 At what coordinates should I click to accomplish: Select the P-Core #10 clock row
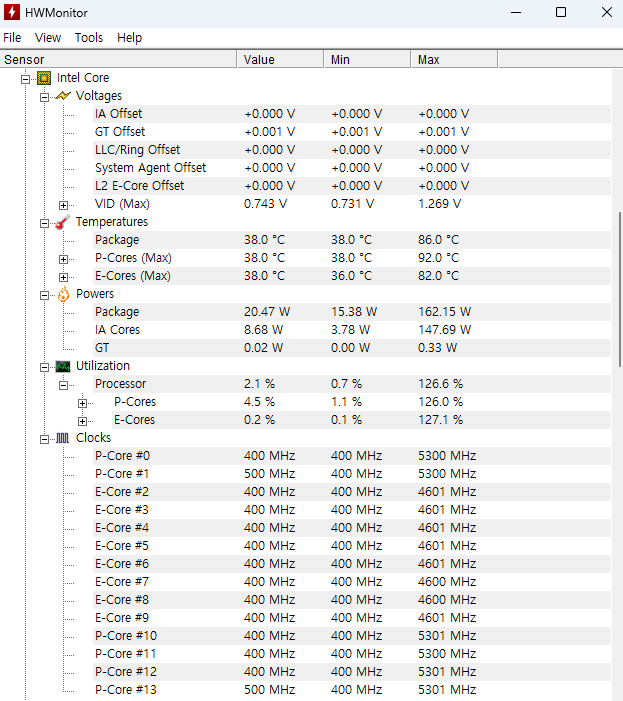pyautogui.click(x=352, y=636)
